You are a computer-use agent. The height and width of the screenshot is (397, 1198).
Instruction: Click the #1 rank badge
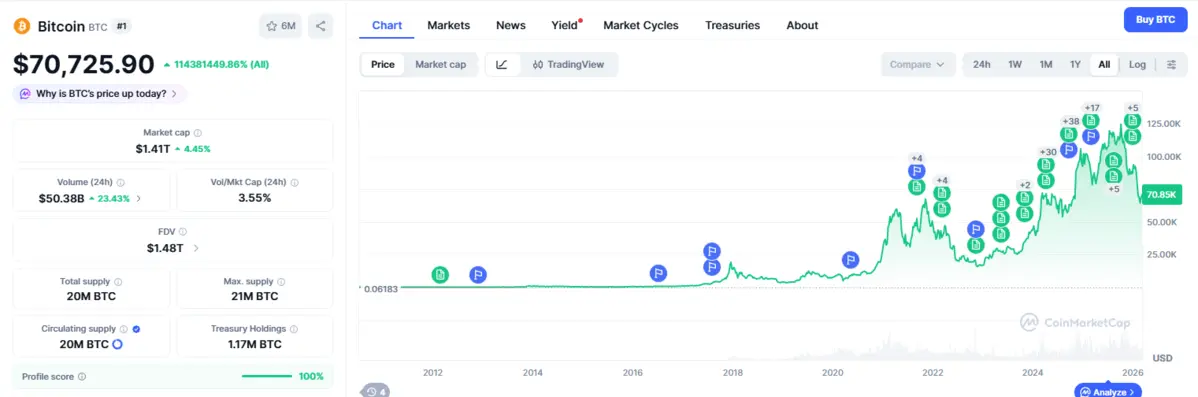coord(121,26)
